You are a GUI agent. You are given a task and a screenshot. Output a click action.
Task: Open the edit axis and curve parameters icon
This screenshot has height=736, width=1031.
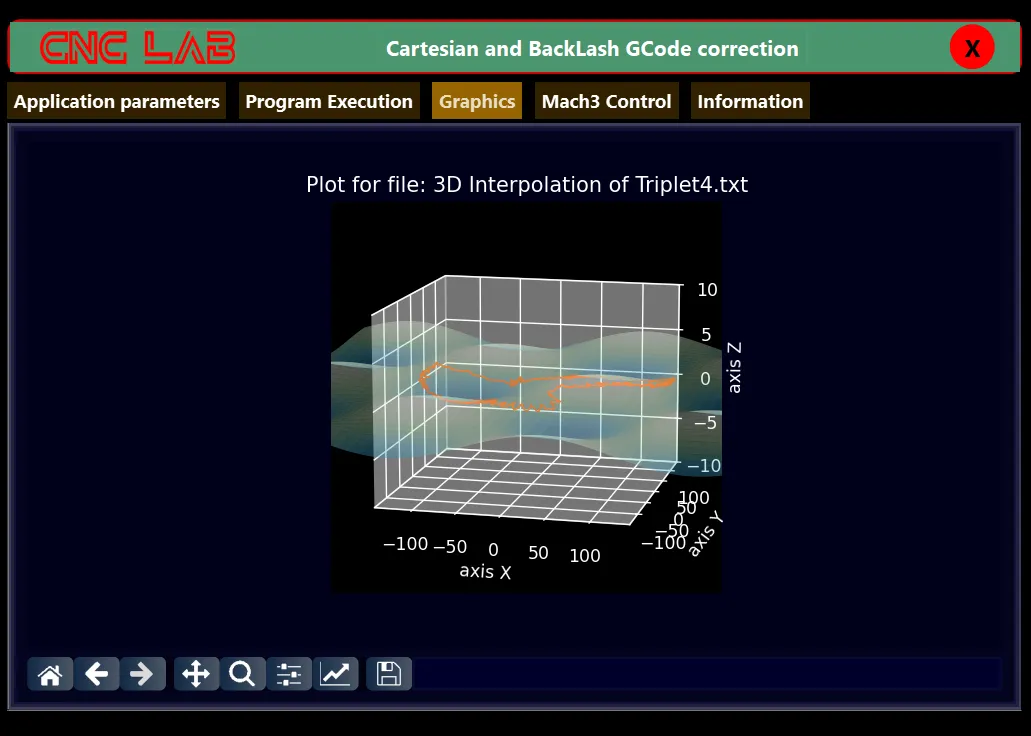335,674
